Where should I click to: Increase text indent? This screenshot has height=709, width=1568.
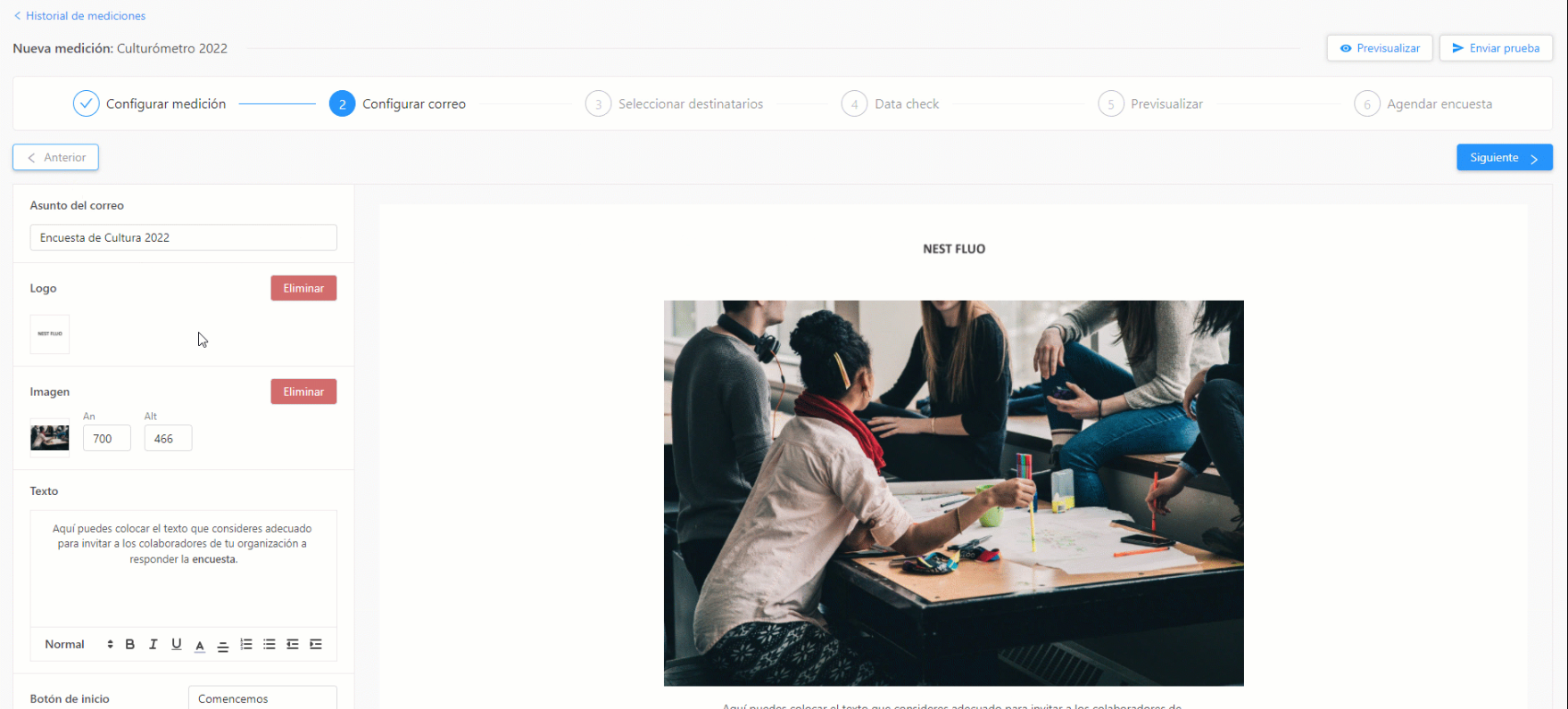316,644
